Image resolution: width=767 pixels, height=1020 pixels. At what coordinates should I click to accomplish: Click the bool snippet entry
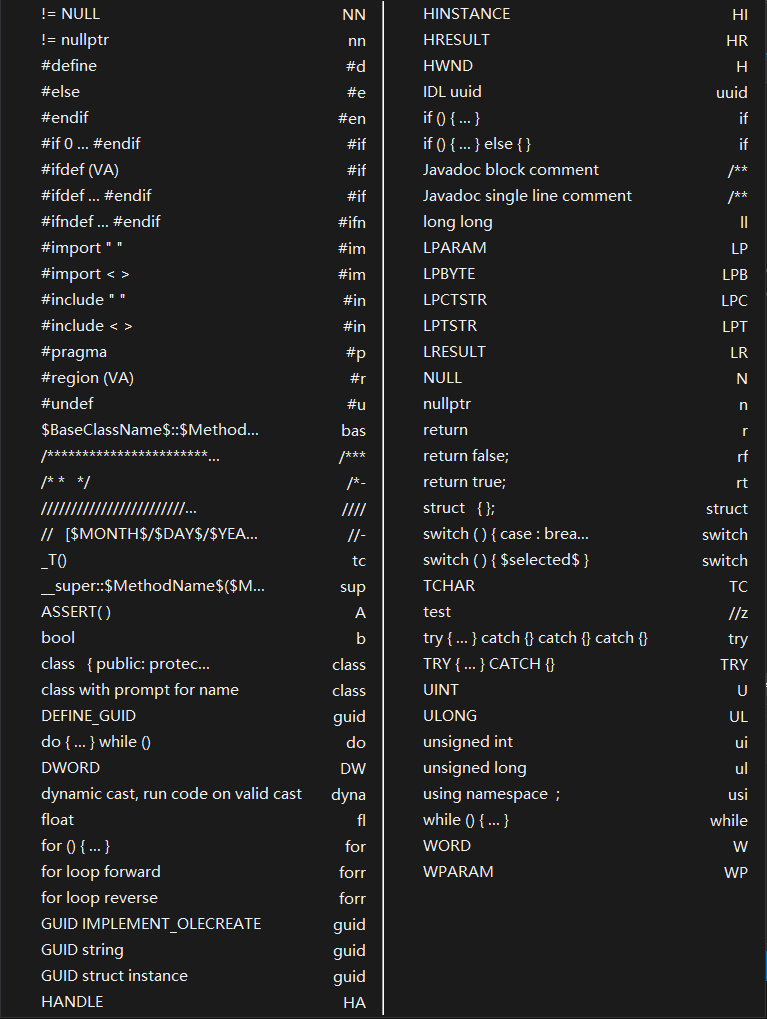pos(57,637)
